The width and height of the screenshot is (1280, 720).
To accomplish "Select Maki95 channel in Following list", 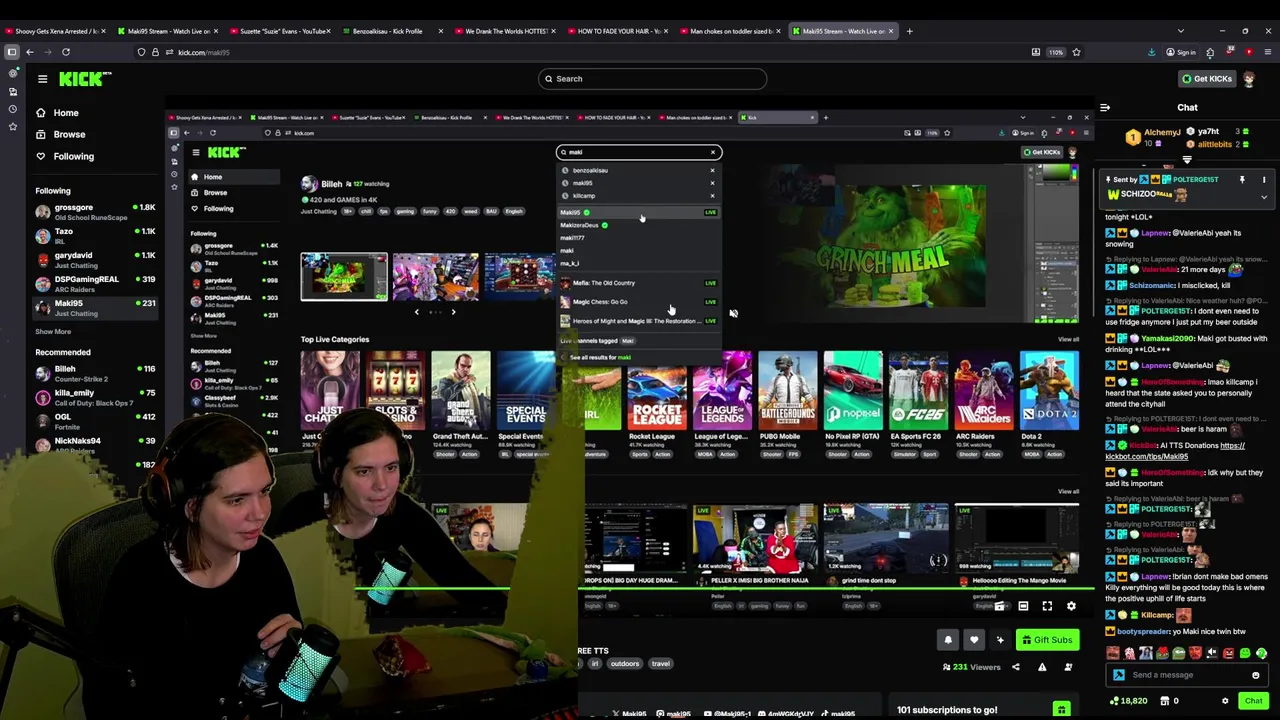I will coord(95,308).
